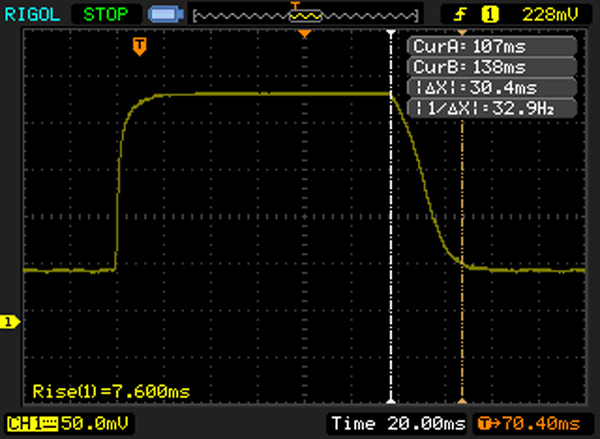Click the CurA: 107ms readout
This screenshot has height=439, width=600.
(x=492, y=47)
